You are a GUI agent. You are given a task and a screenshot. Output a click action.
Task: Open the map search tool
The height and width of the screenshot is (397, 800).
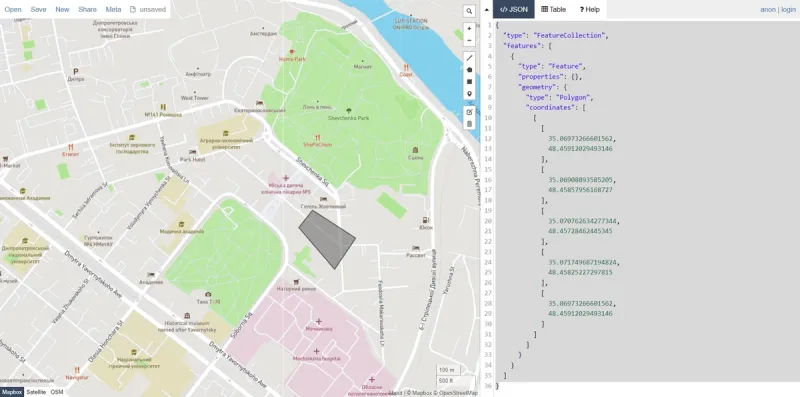[x=469, y=12]
